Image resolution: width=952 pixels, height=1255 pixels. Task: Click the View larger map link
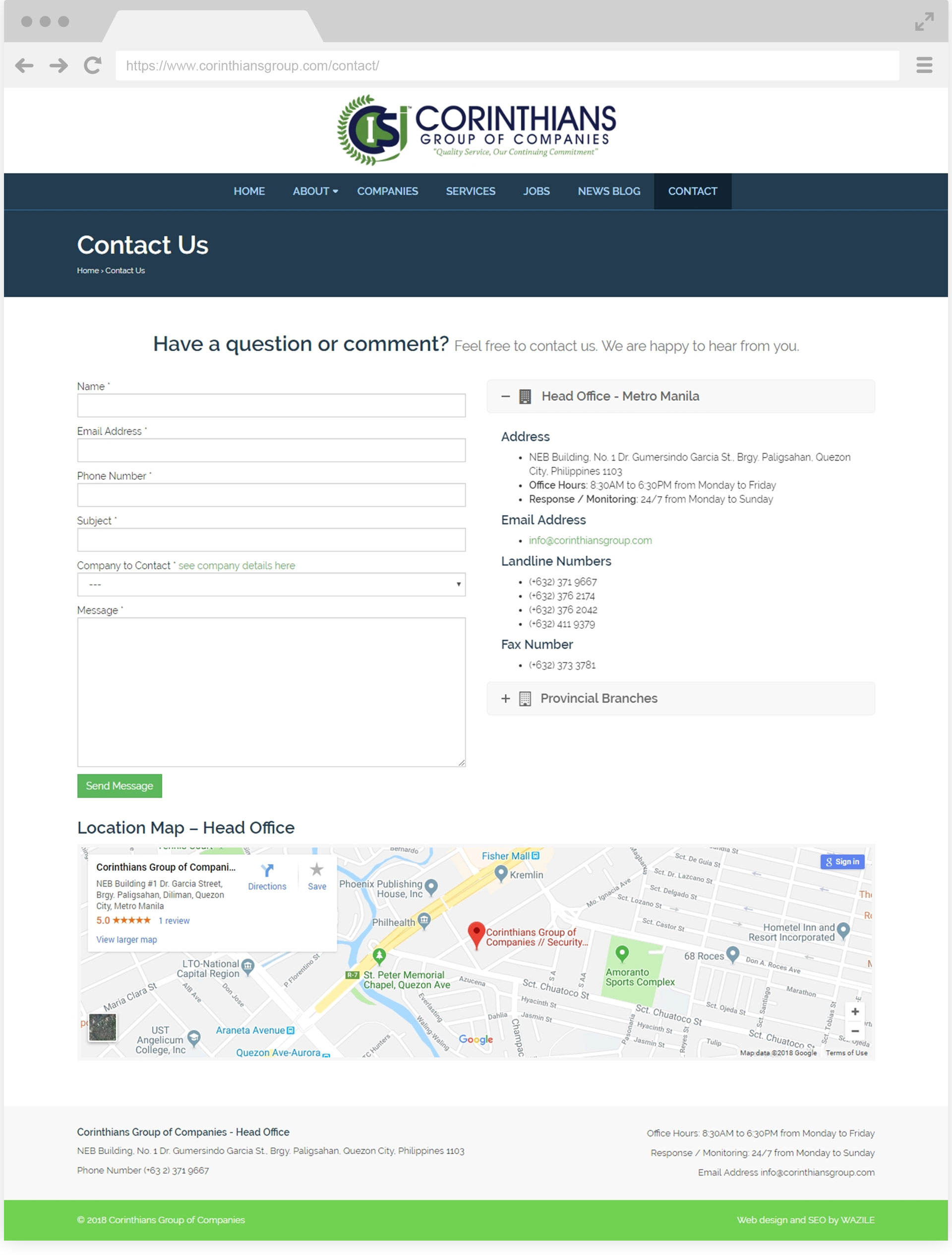[126, 940]
